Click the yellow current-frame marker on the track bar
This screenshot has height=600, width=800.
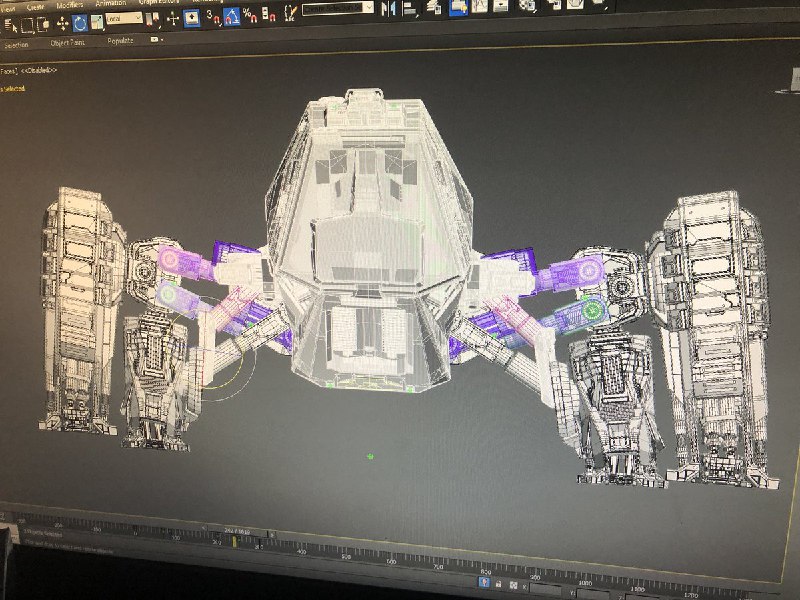click(x=234, y=541)
